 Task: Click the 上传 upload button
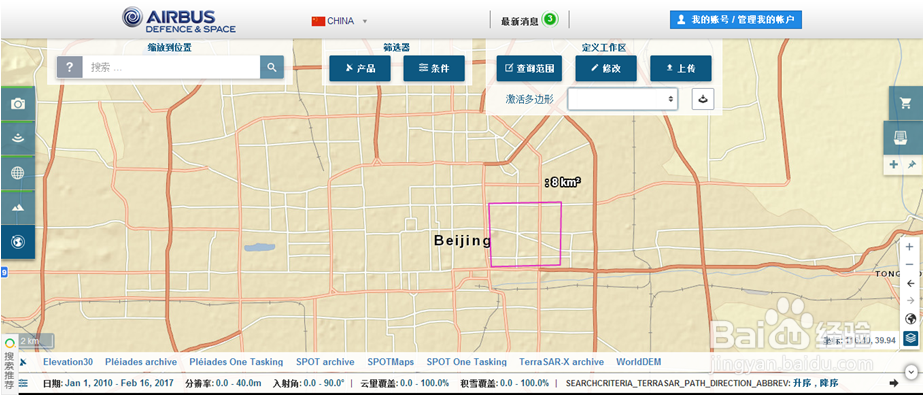click(x=681, y=68)
